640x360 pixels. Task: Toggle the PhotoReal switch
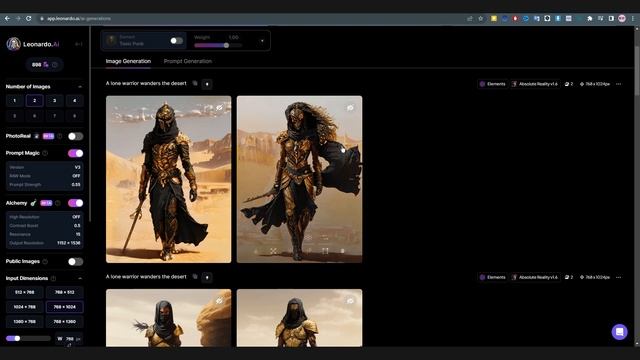click(76, 136)
